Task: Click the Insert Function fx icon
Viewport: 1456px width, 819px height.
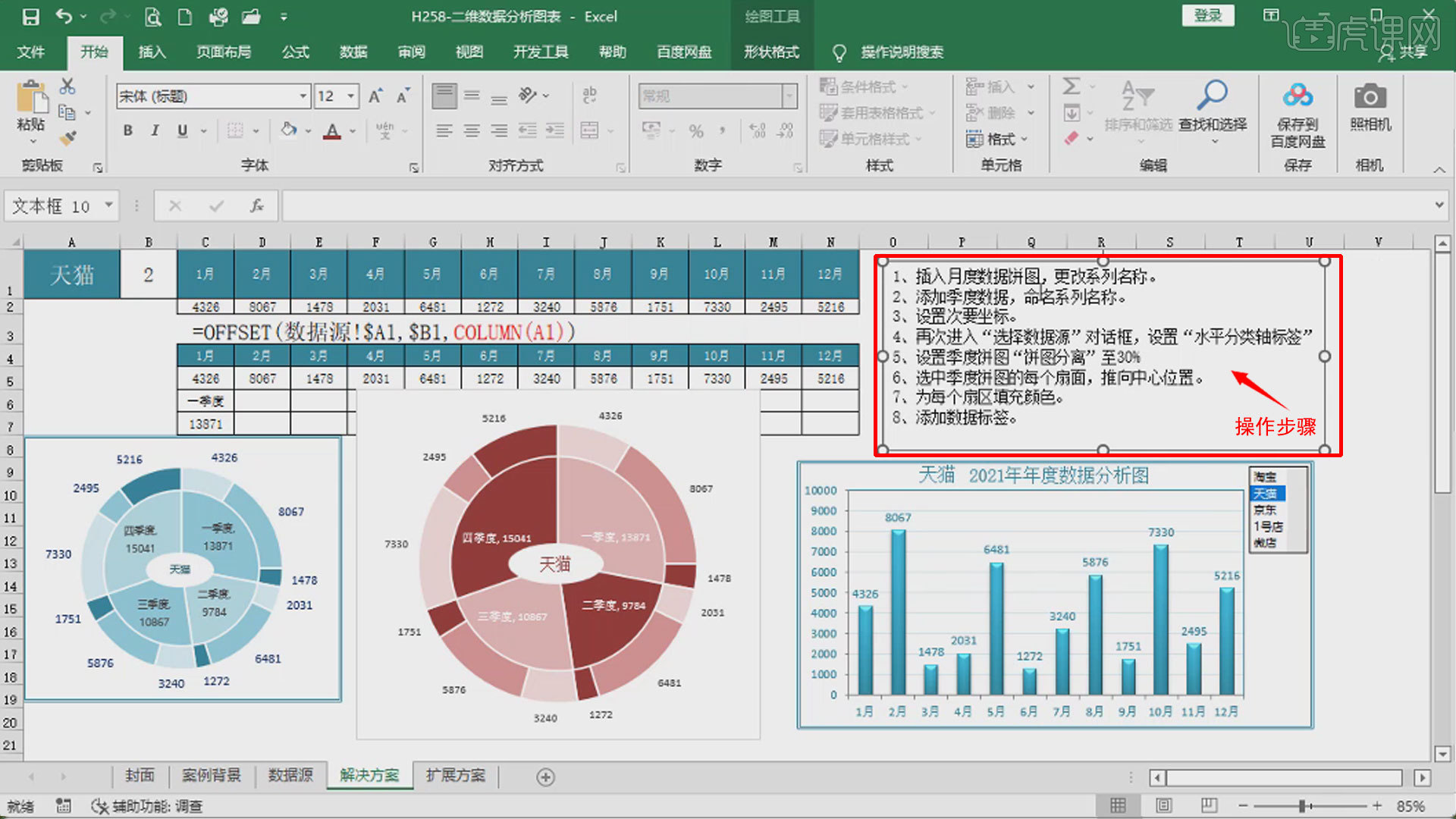Action: [x=256, y=206]
